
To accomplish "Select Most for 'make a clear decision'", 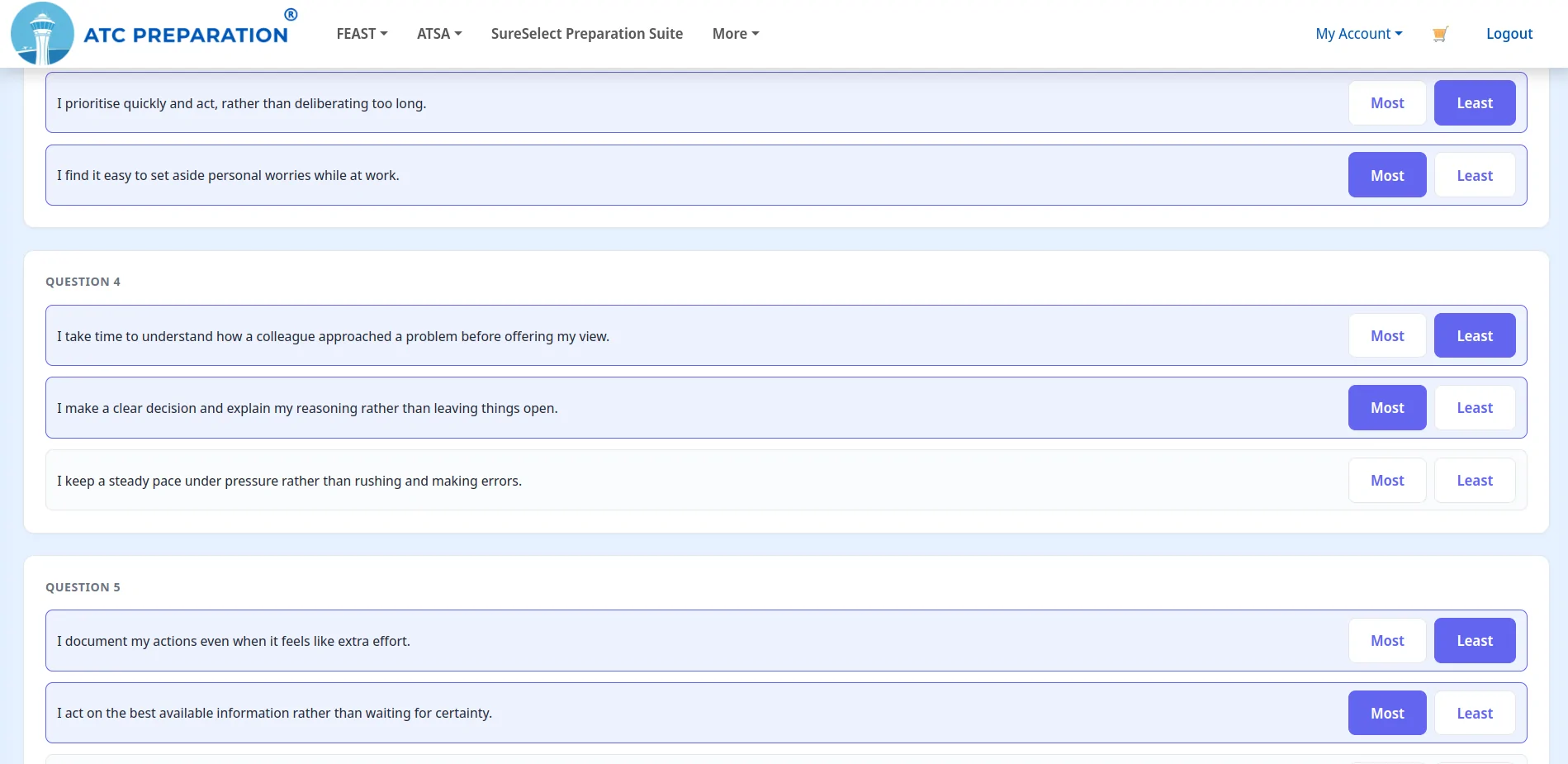I will coord(1387,408).
